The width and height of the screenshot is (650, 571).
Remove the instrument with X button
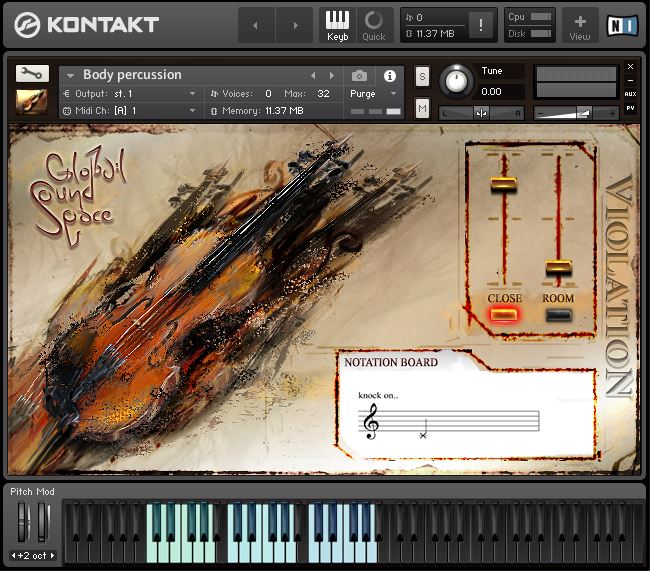click(x=630, y=66)
